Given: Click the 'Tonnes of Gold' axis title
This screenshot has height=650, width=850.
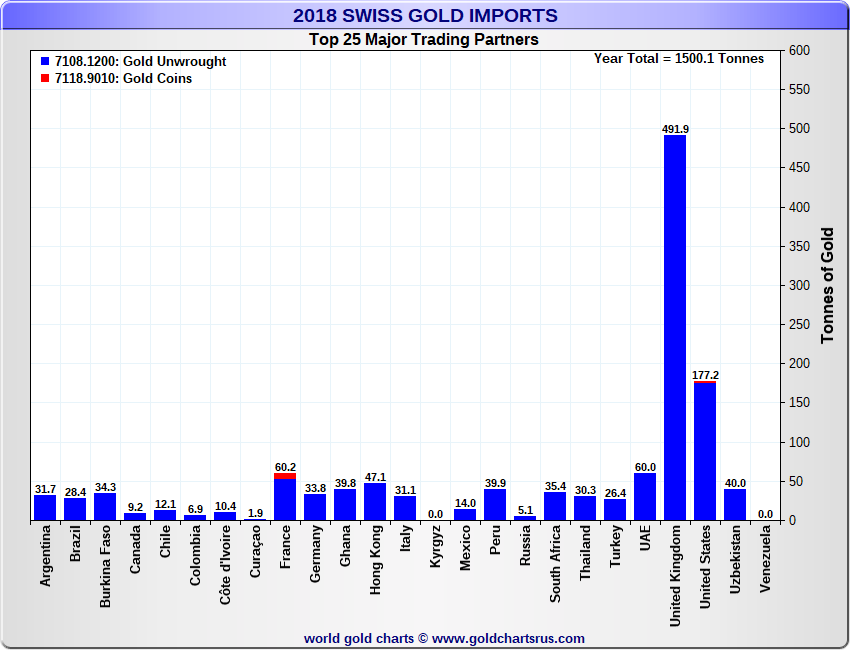Looking at the screenshot, I should (827, 286).
